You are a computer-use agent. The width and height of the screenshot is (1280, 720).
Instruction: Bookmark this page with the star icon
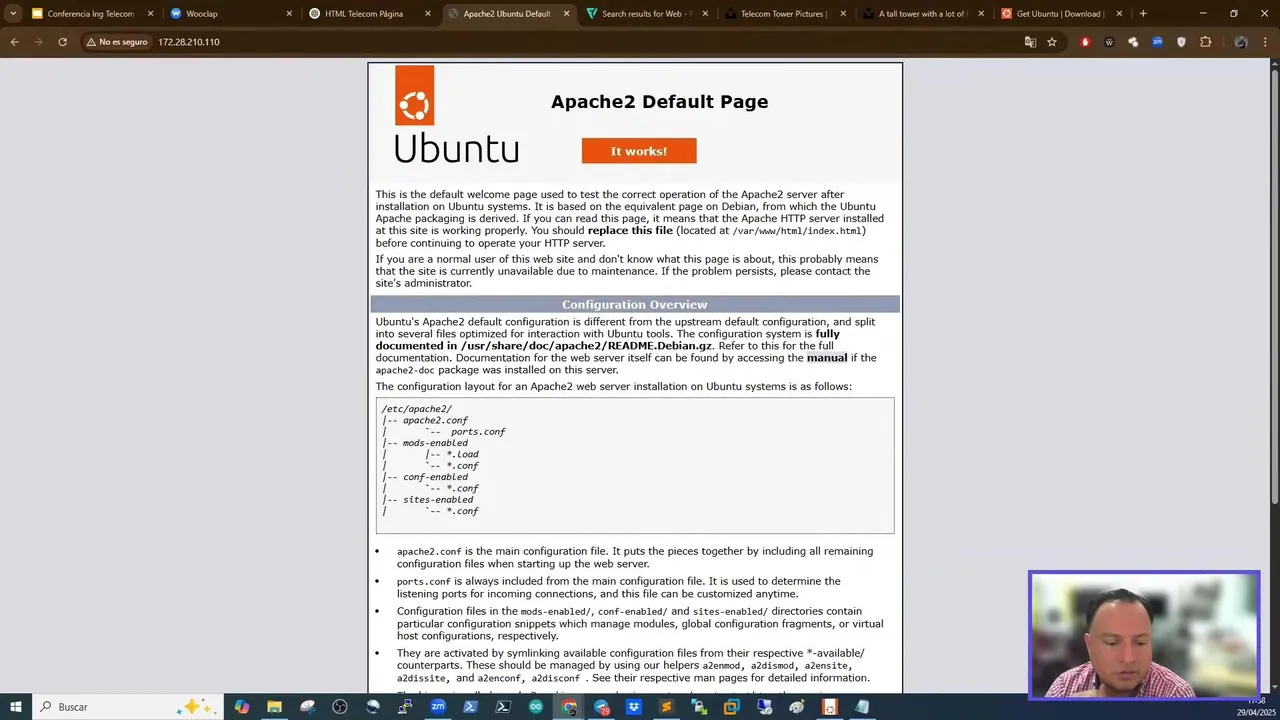(1052, 42)
